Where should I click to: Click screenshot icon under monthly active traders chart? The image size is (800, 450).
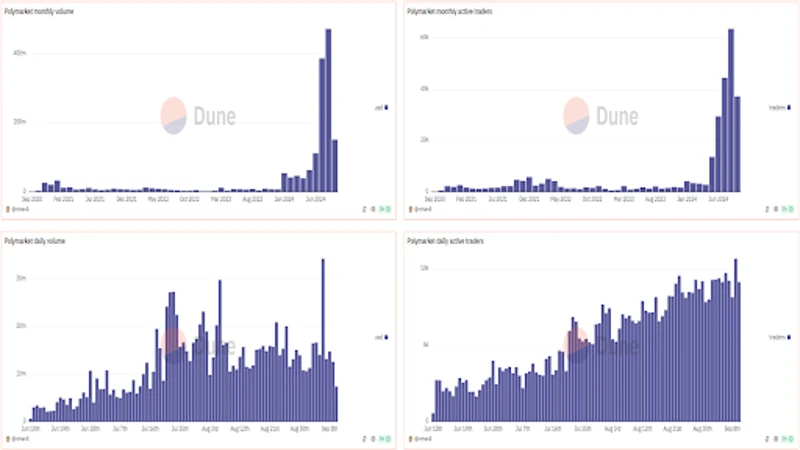click(x=776, y=209)
